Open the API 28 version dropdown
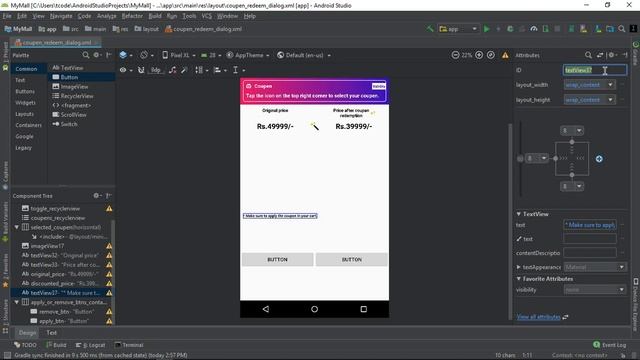This screenshot has height=360, width=640. pos(211,55)
